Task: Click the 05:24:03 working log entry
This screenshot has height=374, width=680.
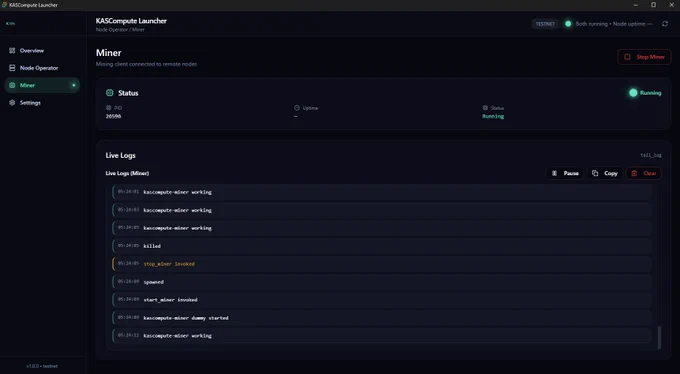Action: click(382, 210)
